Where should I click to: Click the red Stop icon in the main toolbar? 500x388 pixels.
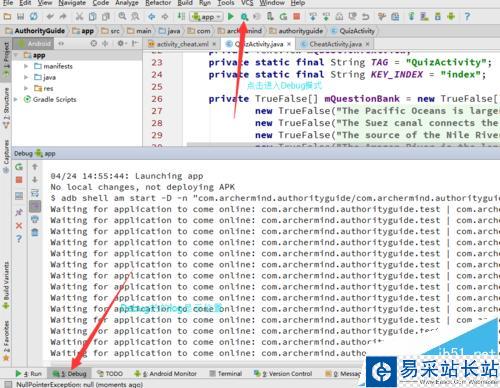point(296,16)
